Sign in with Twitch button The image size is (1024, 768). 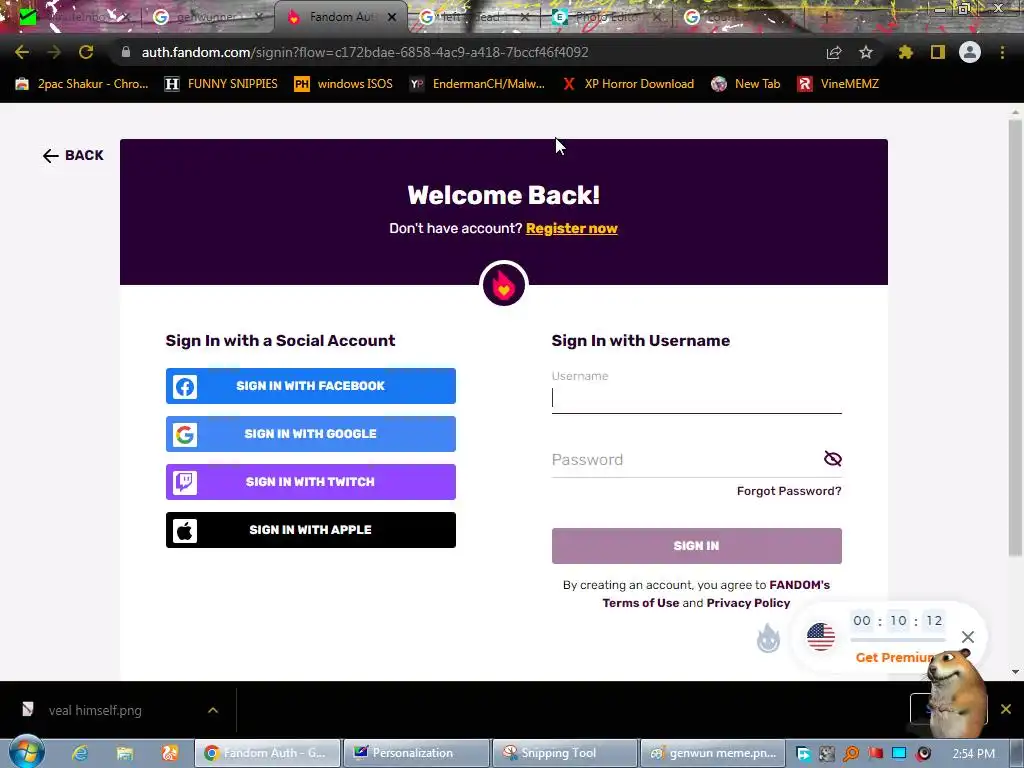311,482
